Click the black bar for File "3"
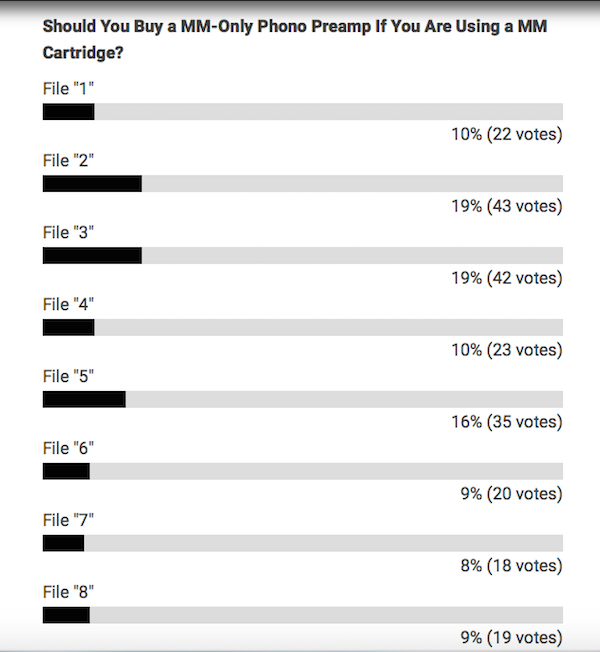Viewport: 600px width, 652px height. [92, 256]
